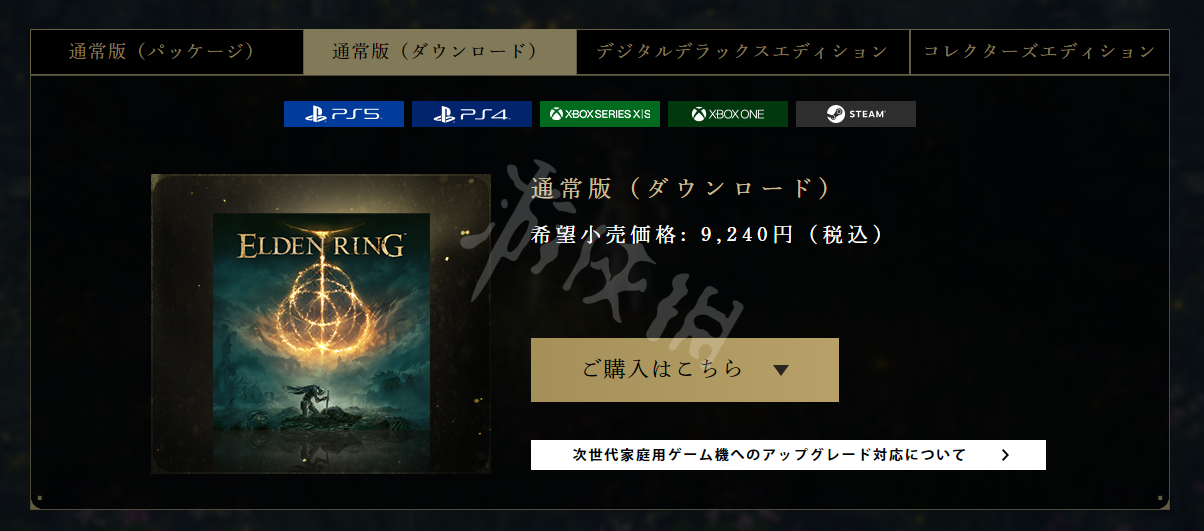Click the Xbox sphere logo beside XBOX ONE
1204x531 pixels.
699,114
